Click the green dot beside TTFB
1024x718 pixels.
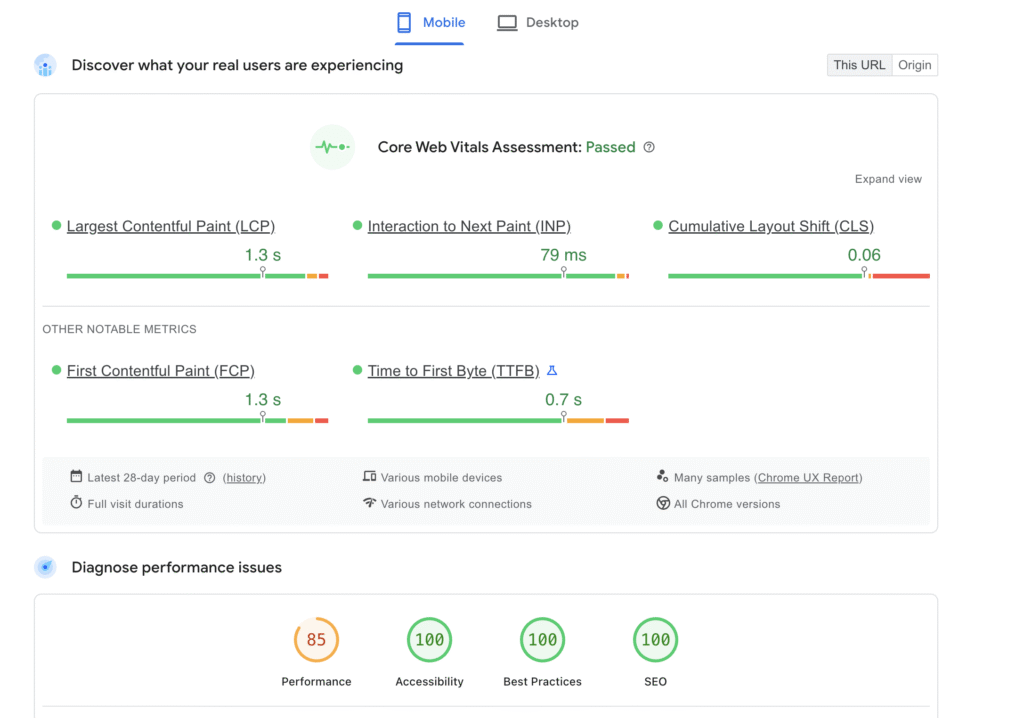(357, 370)
